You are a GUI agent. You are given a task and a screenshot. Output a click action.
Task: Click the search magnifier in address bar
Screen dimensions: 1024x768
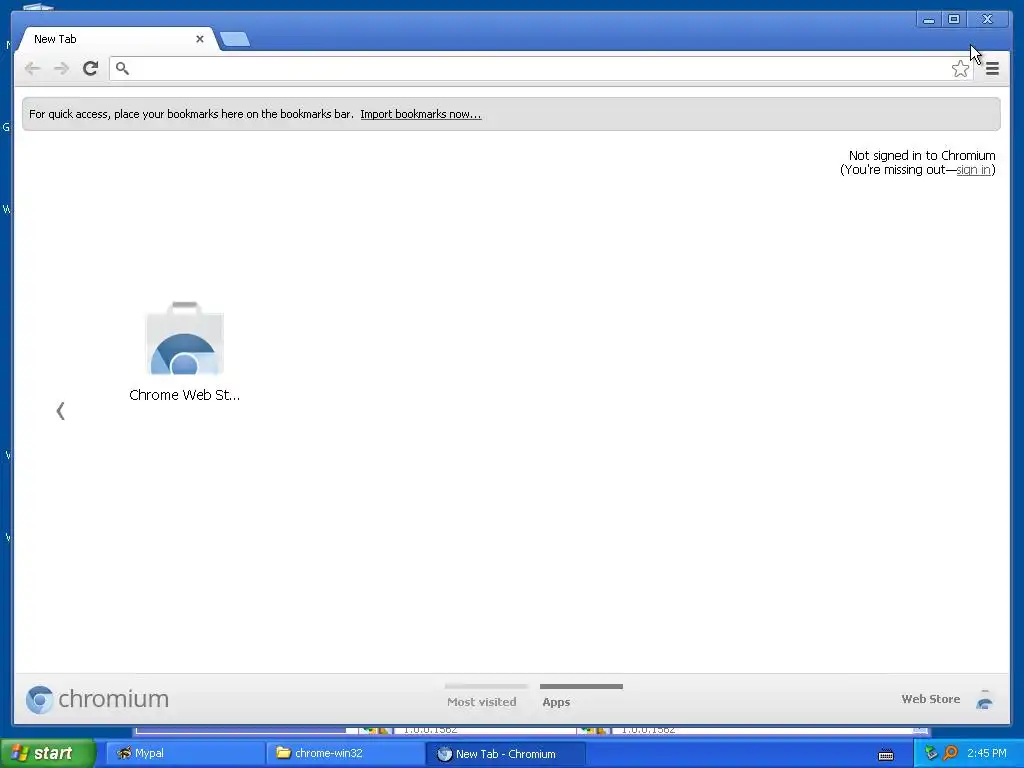(x=122, y=68)
